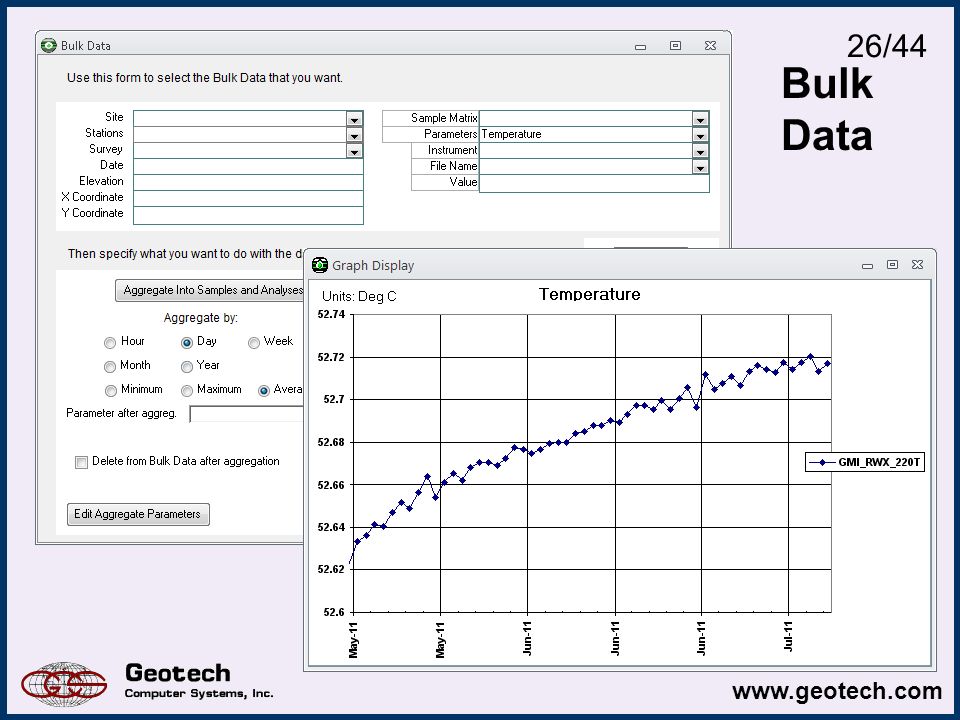Maximize the Graph Display window
This screenshot has height=720, width=960.
[893, 264]
